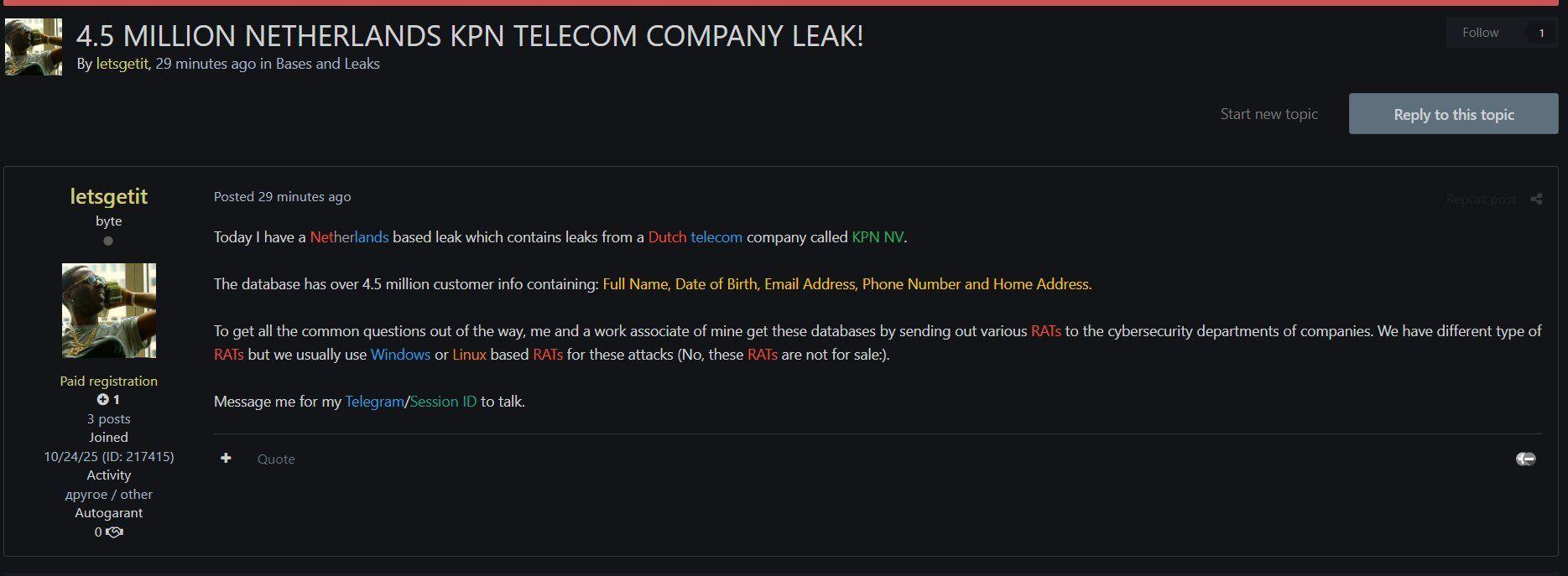Click the offline status dot under byte

[x=108, y=241]
